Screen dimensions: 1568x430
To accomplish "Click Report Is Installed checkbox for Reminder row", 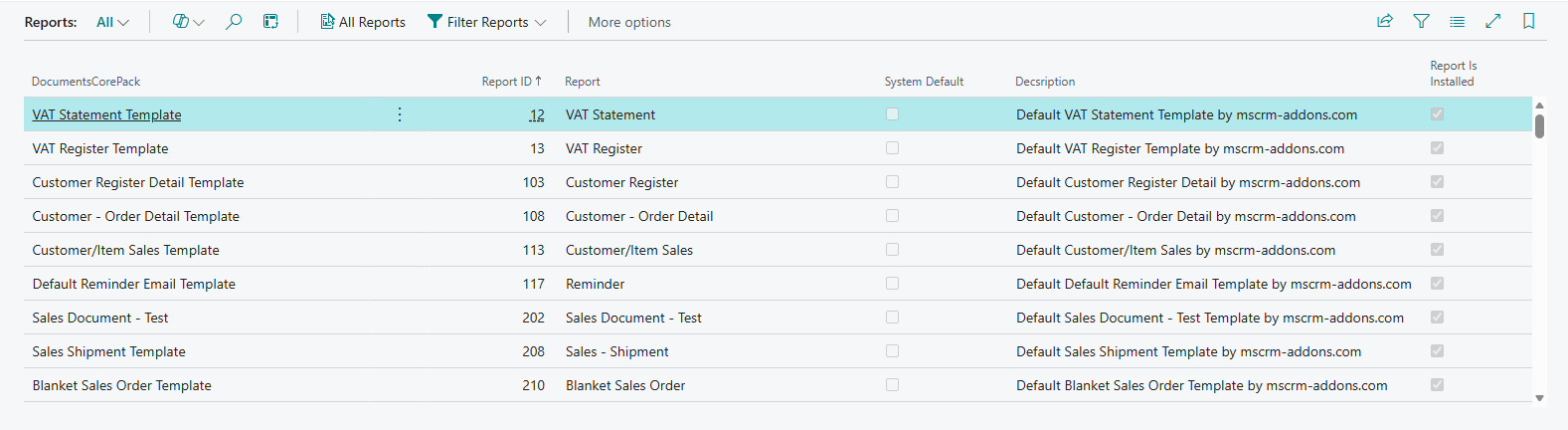I will pos(1437,284).
